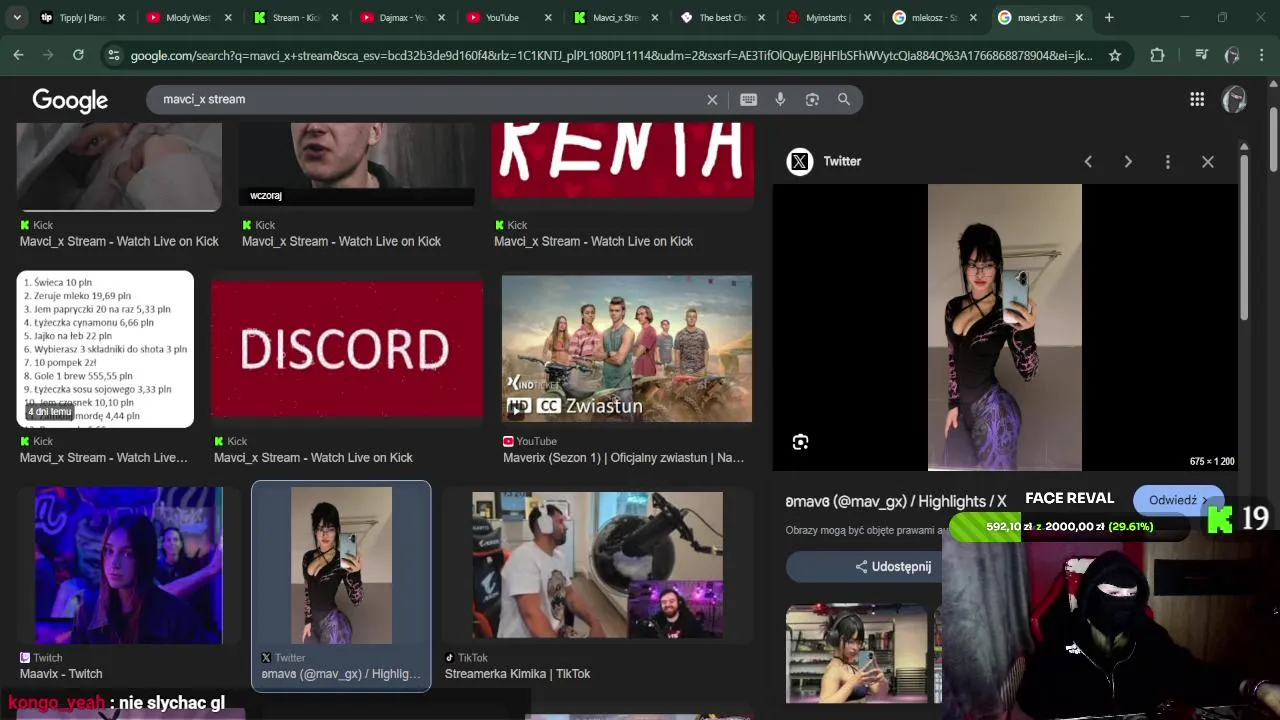1280x720 pixels.
Task: Clear the search query with X icon
Action: pos(712,99)
